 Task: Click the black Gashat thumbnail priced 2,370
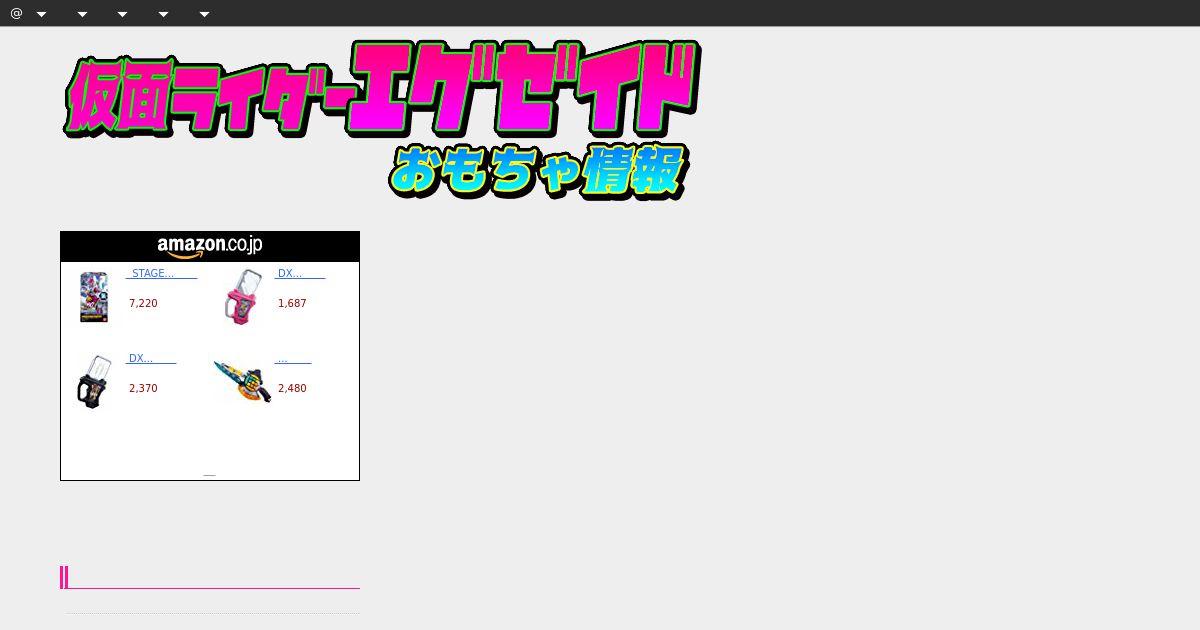(93, 381)
